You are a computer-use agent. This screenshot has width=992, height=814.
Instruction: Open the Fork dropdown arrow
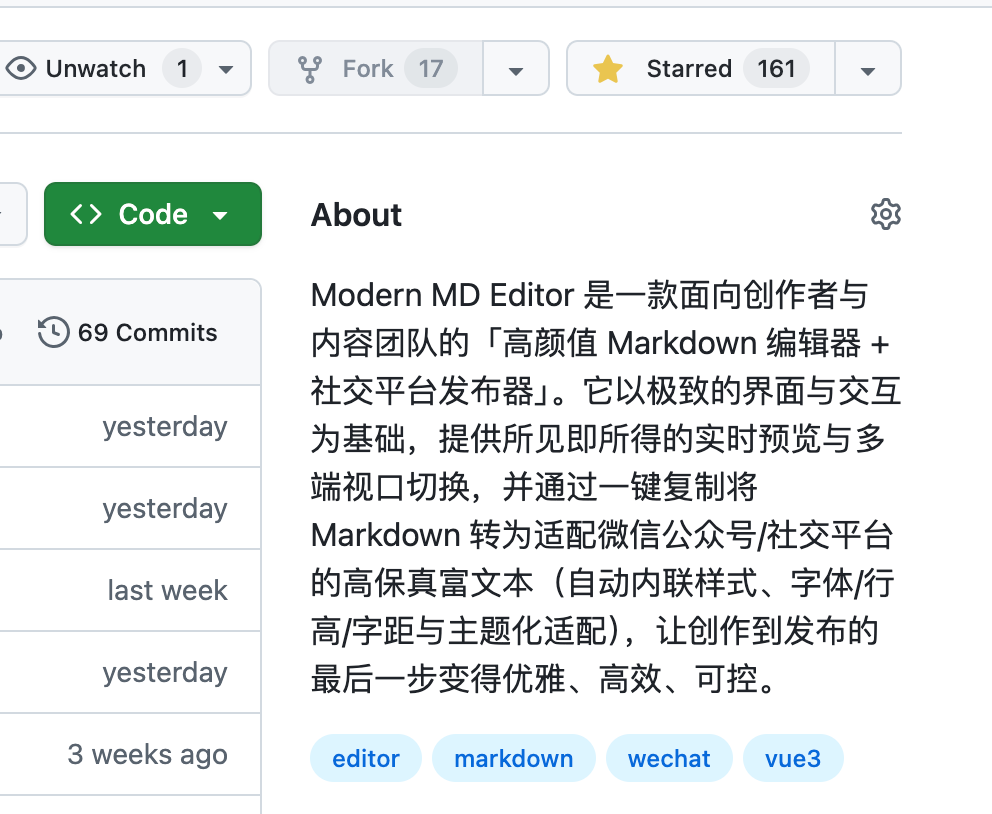pyautogui.click(x=516, y=68)
